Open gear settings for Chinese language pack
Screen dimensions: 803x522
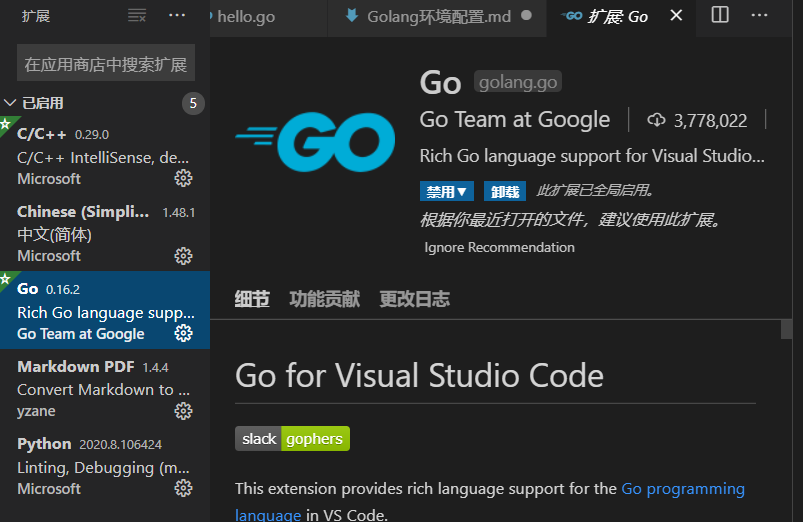pyautogui.click(x=183, y=256)
